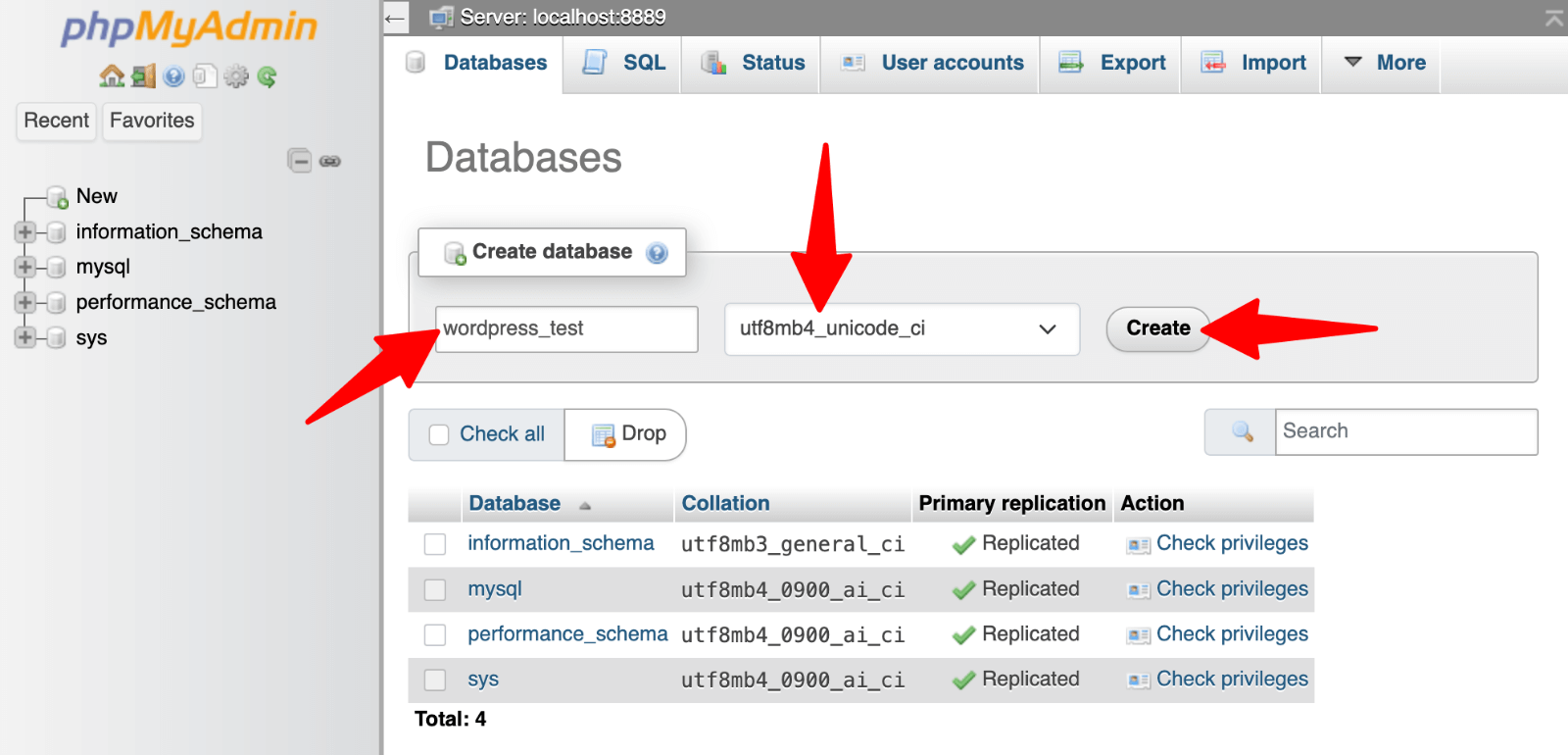Open information_schema database link in table
This screenshot has width=1568, height=755.
pos(561,543)
